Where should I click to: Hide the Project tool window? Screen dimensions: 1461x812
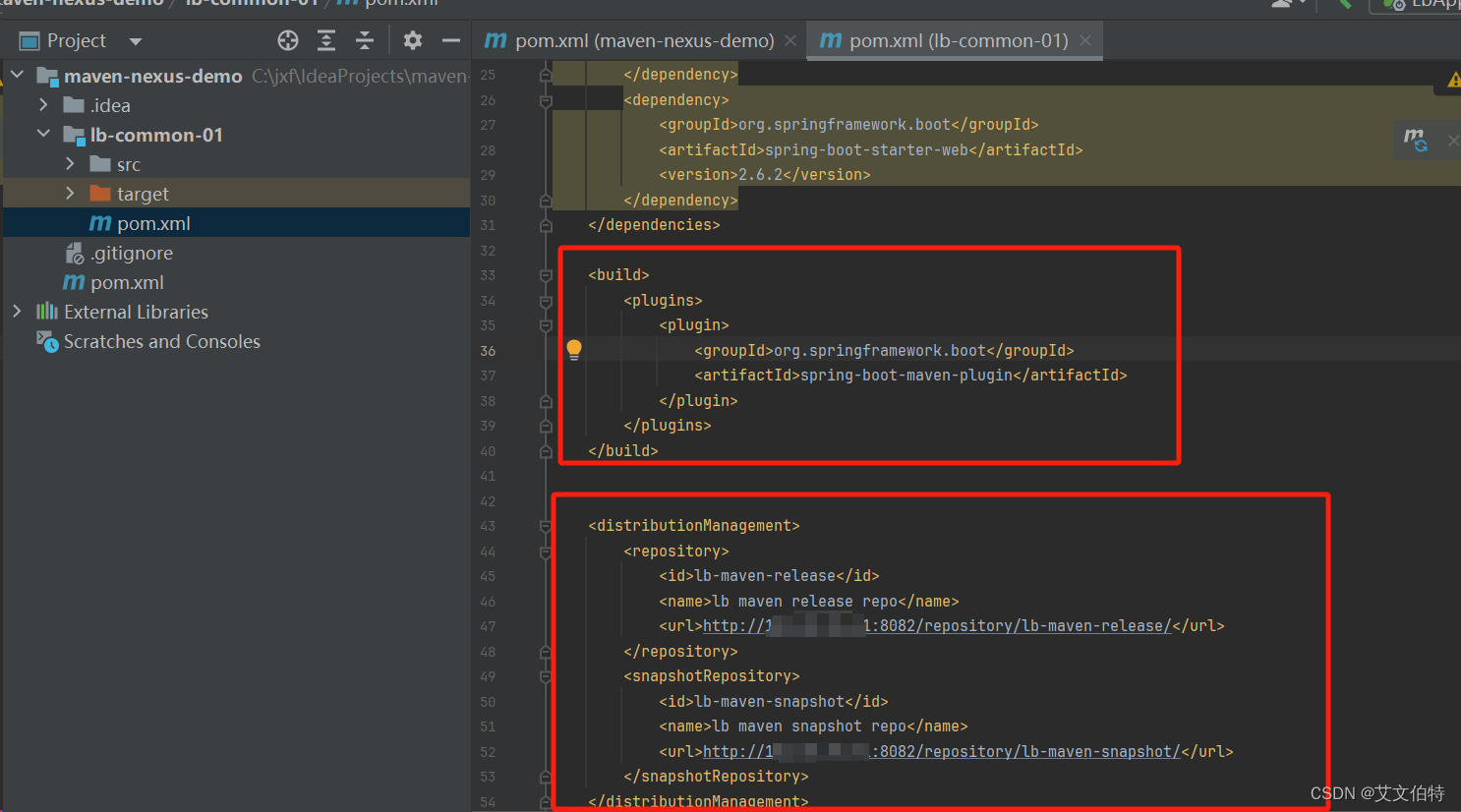(451, 40)
